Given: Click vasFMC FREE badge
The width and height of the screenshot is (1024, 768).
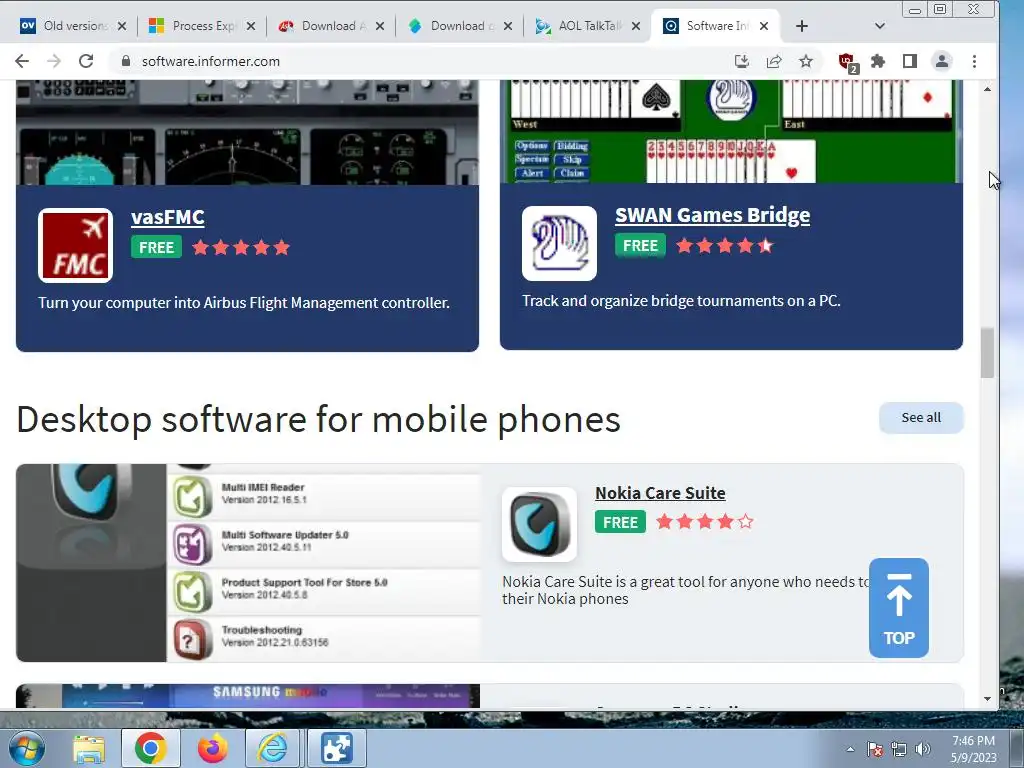Looking at the screenshot, I should (x=156, y=248).
